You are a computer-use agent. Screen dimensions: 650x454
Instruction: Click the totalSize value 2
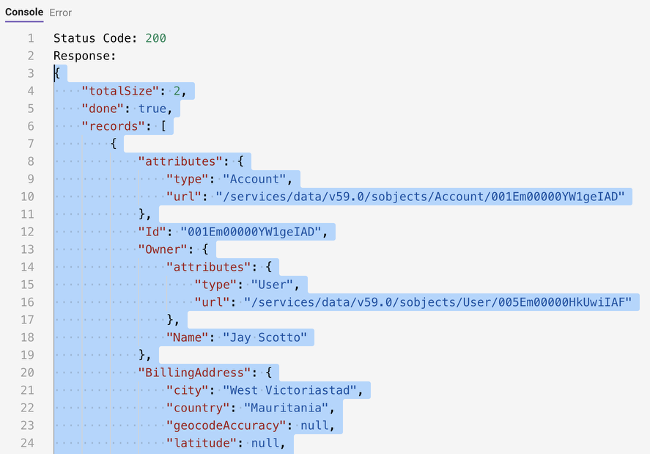click(x=177, y=91)
